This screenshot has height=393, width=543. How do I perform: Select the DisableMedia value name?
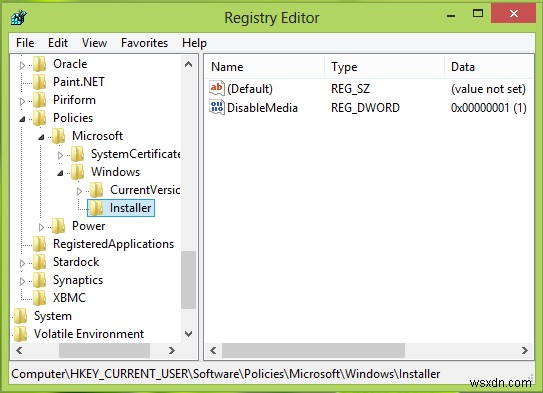pyautogui.click(x=262, y=108)
